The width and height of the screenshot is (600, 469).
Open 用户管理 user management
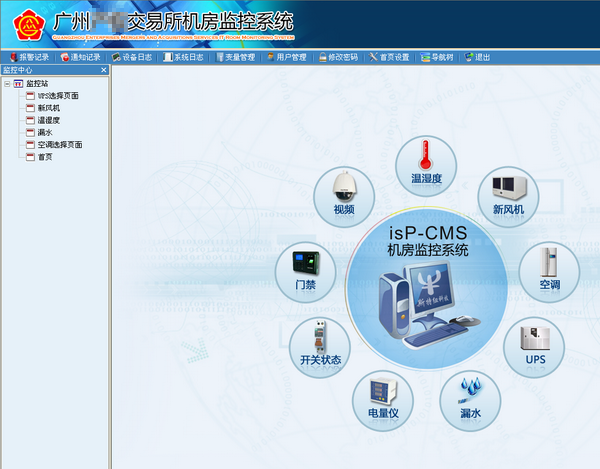click(x=287, y=57)
